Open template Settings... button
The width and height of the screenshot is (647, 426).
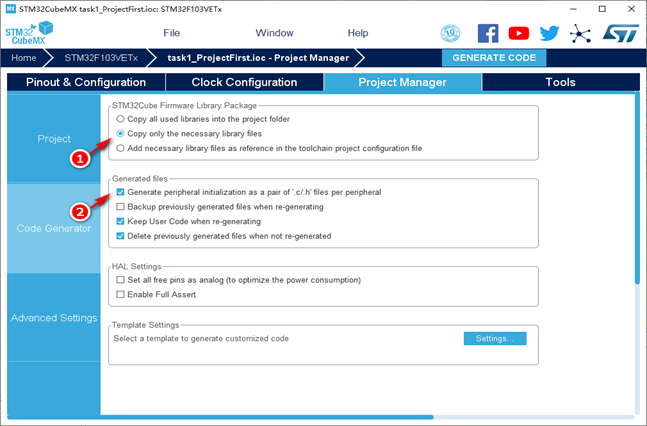point(495,338)
